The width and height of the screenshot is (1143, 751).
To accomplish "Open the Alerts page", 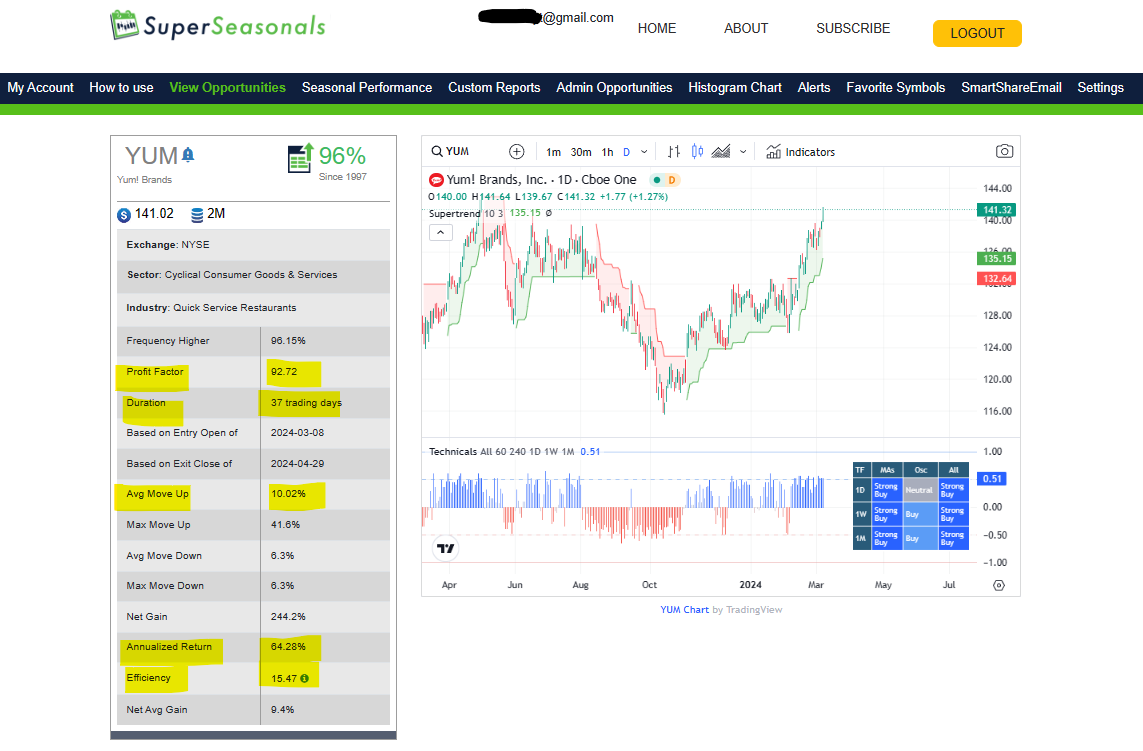I will [814, 87].
